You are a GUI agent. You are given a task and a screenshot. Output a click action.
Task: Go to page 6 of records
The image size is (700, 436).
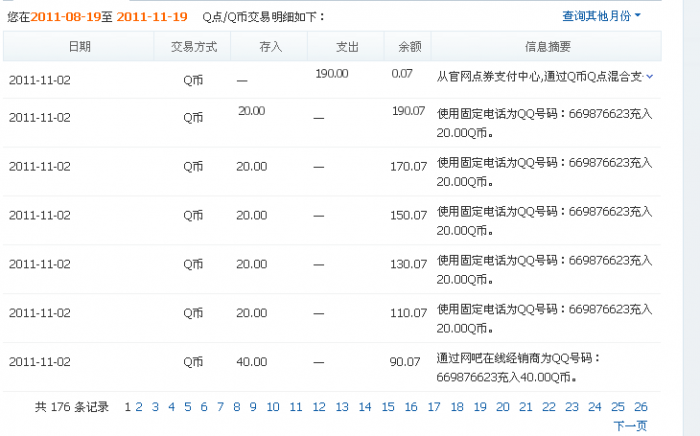(x=204, y=407)
